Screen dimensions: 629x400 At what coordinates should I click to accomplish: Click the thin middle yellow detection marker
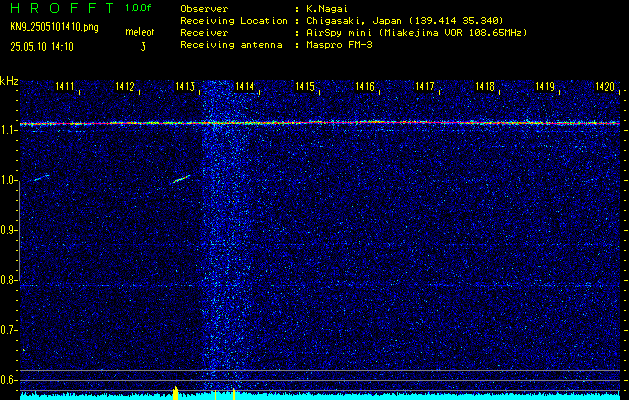pos(215,395)
